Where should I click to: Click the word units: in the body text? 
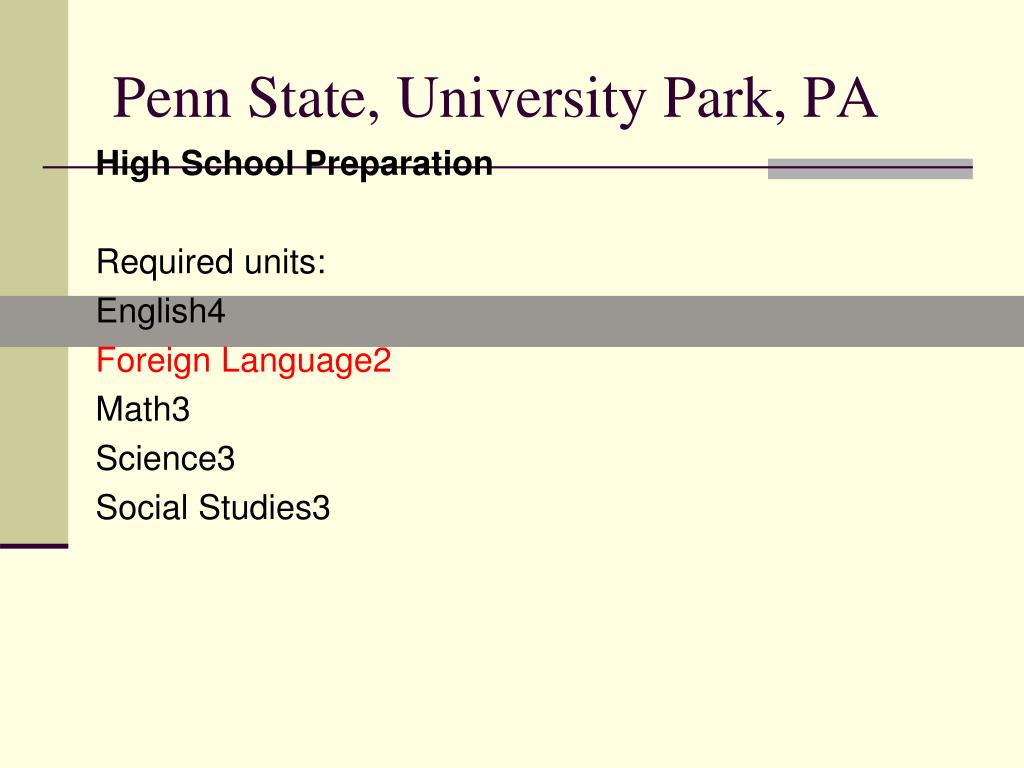pyautogui.click(x=285, y=263)
